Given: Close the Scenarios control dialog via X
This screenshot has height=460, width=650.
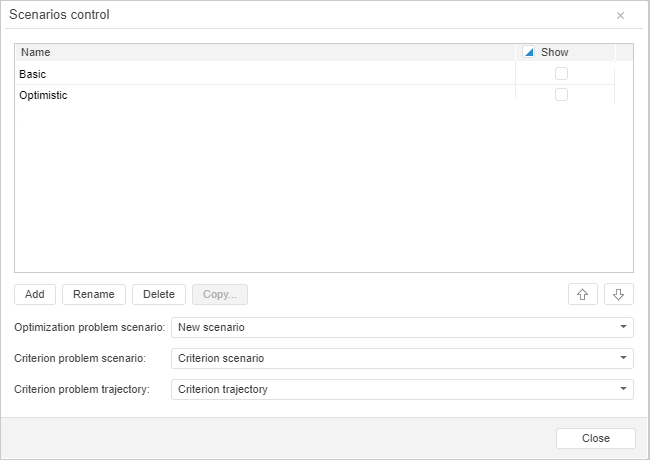Looking at the screenshot, I should coord(620,15).
